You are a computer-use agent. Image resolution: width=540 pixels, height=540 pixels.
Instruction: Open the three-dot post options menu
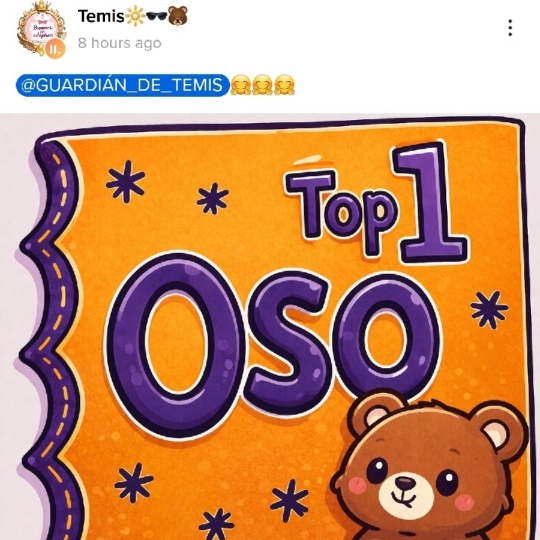coord(510,28)
